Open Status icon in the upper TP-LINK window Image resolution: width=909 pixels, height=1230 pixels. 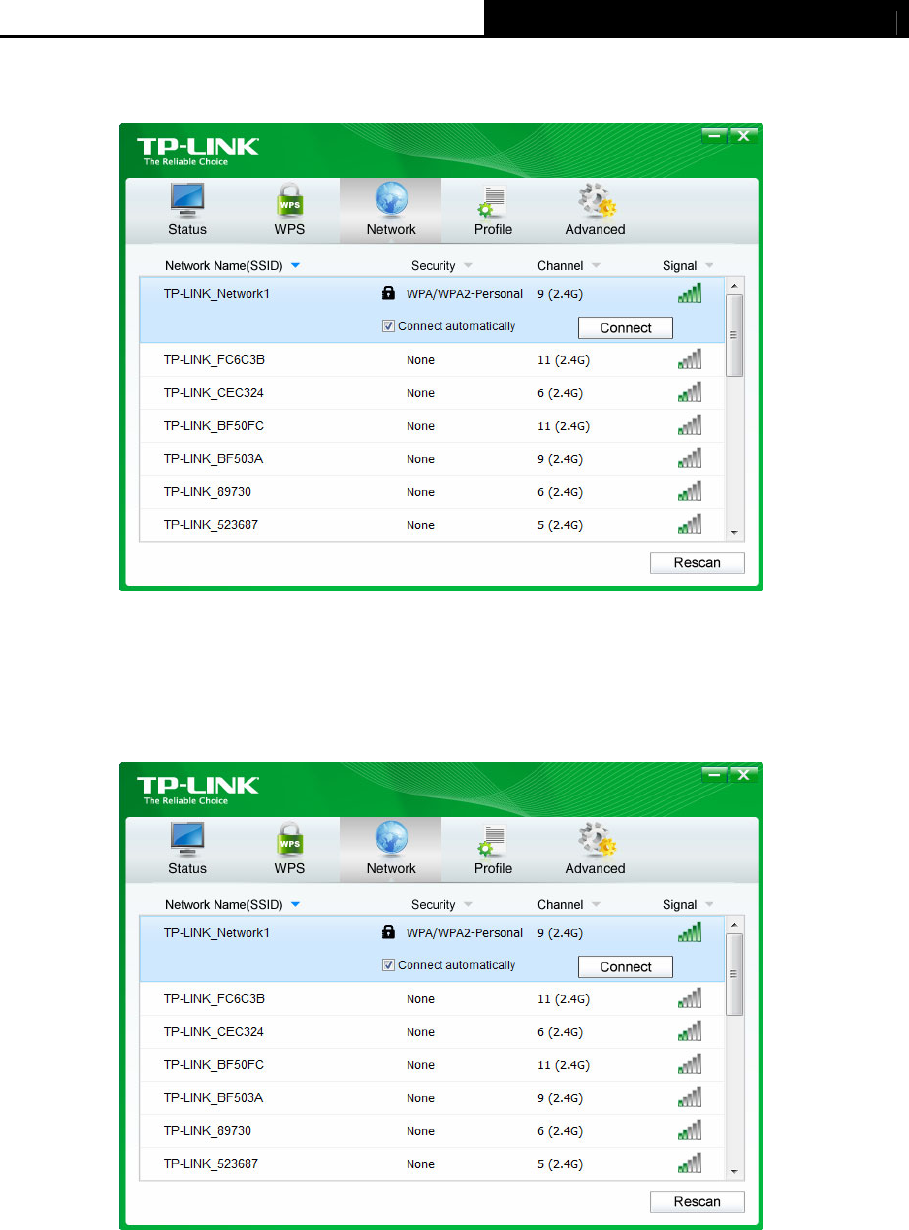click(x=187, y=201)
